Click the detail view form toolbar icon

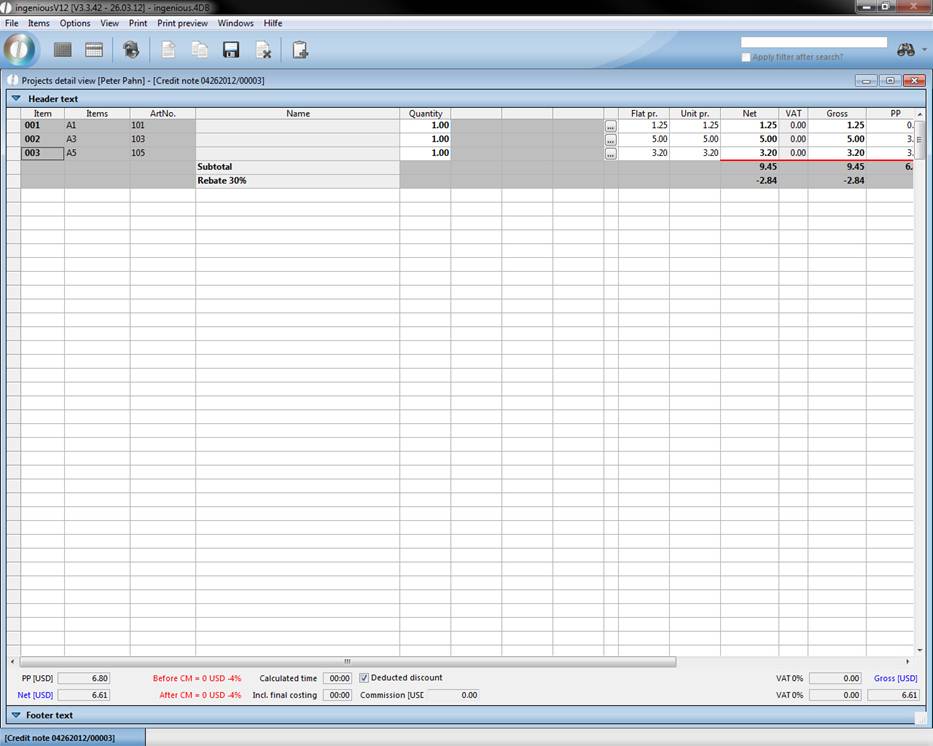[94, 50]
